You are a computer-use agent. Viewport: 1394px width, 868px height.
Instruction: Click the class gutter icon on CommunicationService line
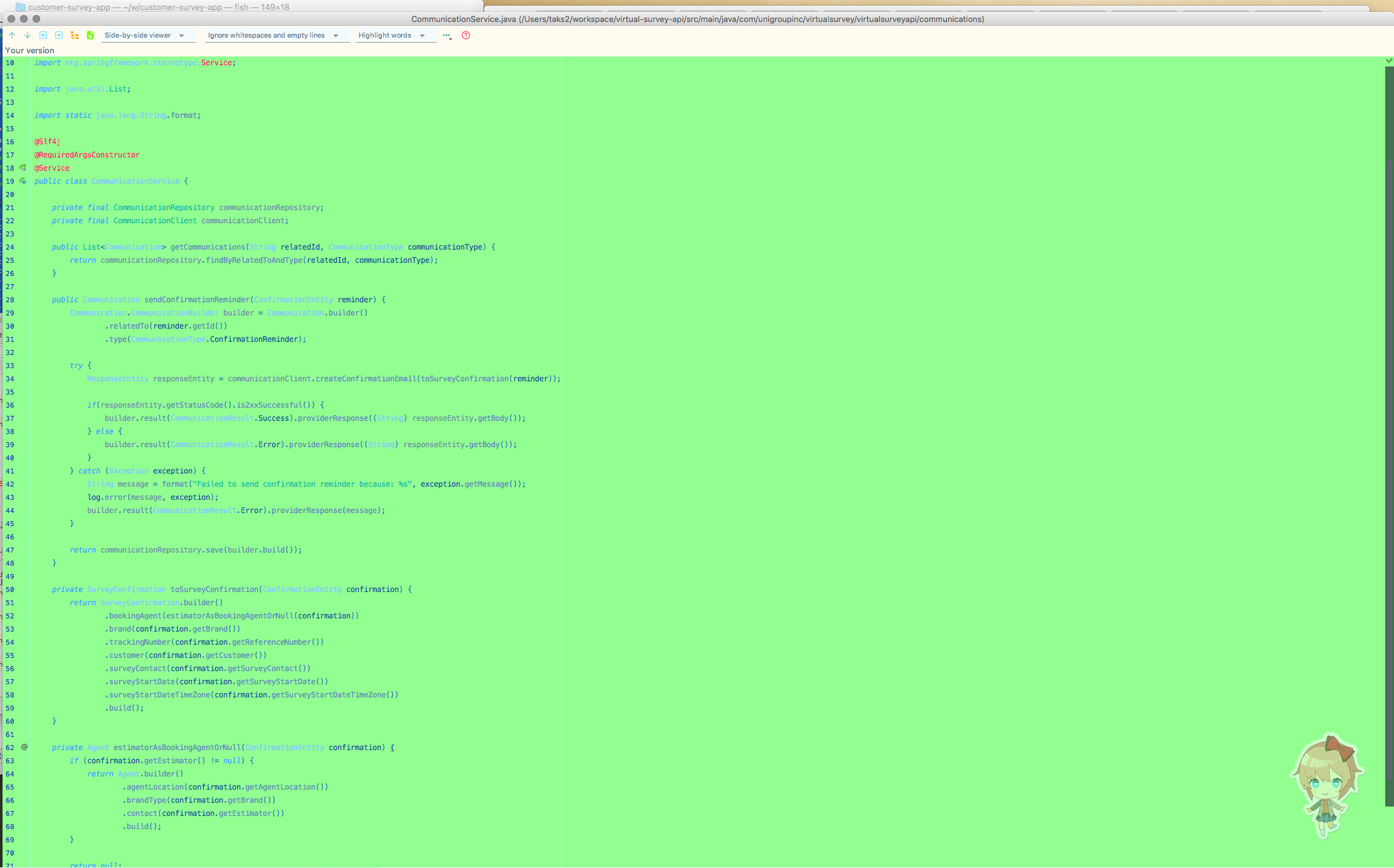(23, 181)
